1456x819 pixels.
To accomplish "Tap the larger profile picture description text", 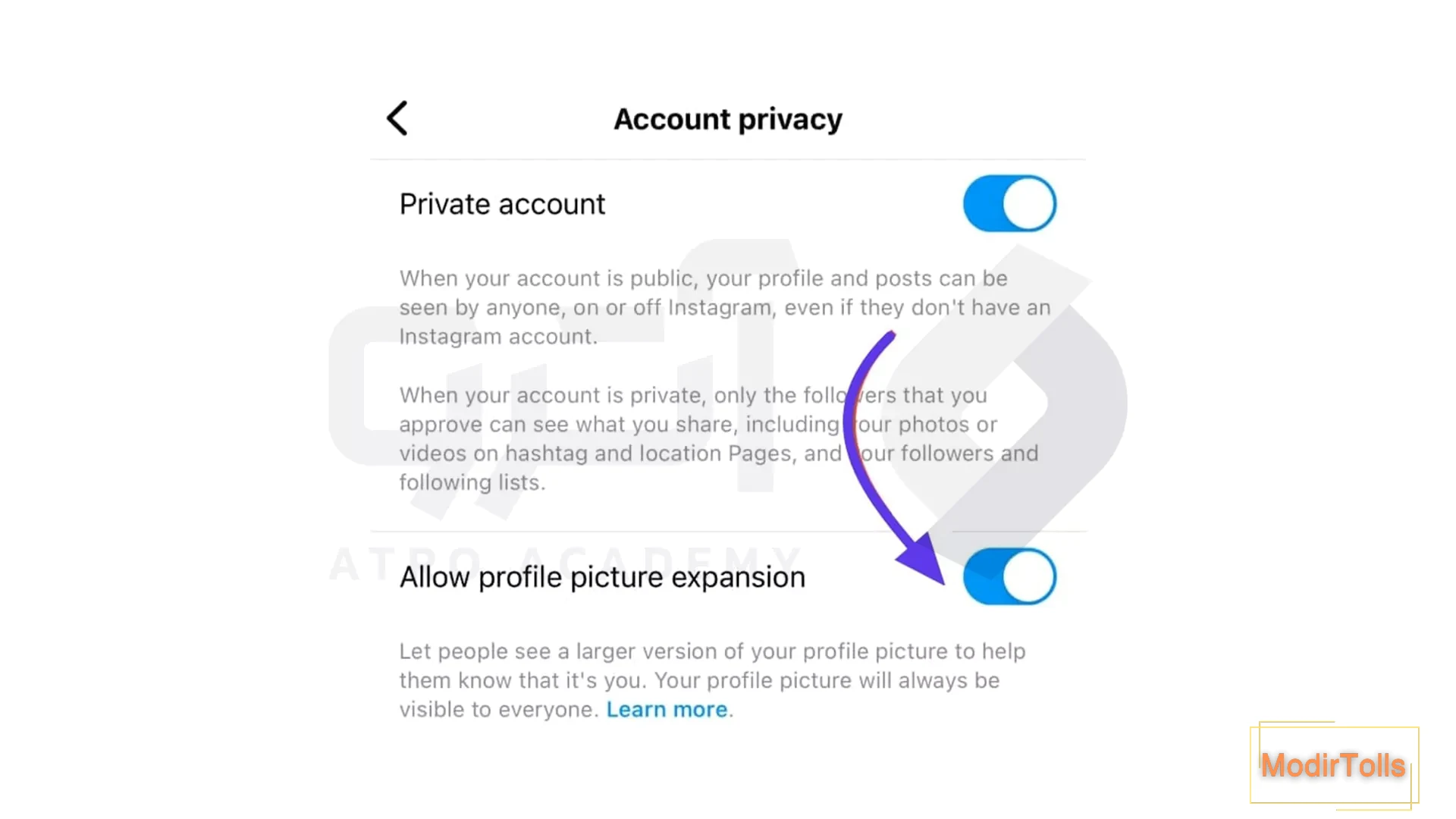I will coord(711,679).
